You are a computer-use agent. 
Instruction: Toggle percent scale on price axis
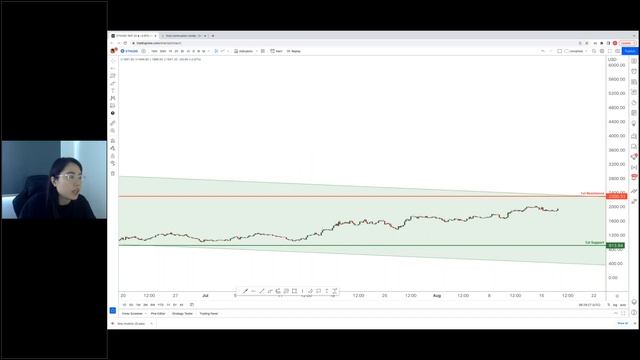(609, 305)
